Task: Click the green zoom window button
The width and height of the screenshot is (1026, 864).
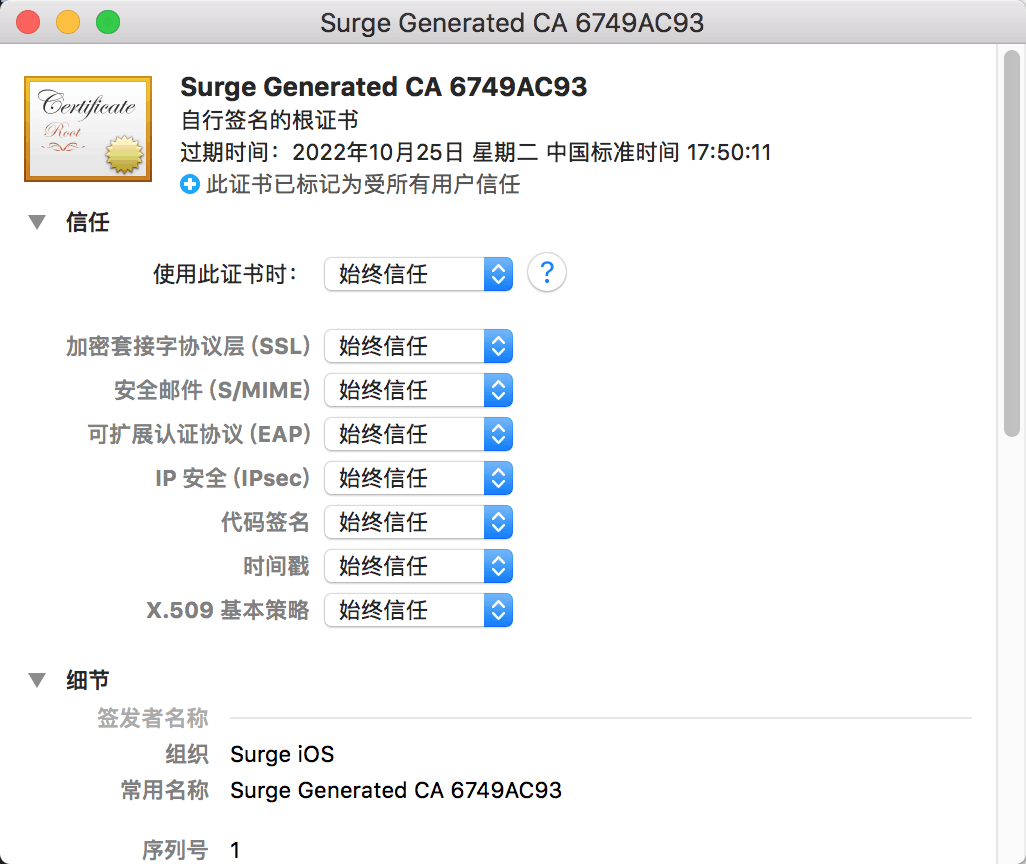Action: (108, 22)
